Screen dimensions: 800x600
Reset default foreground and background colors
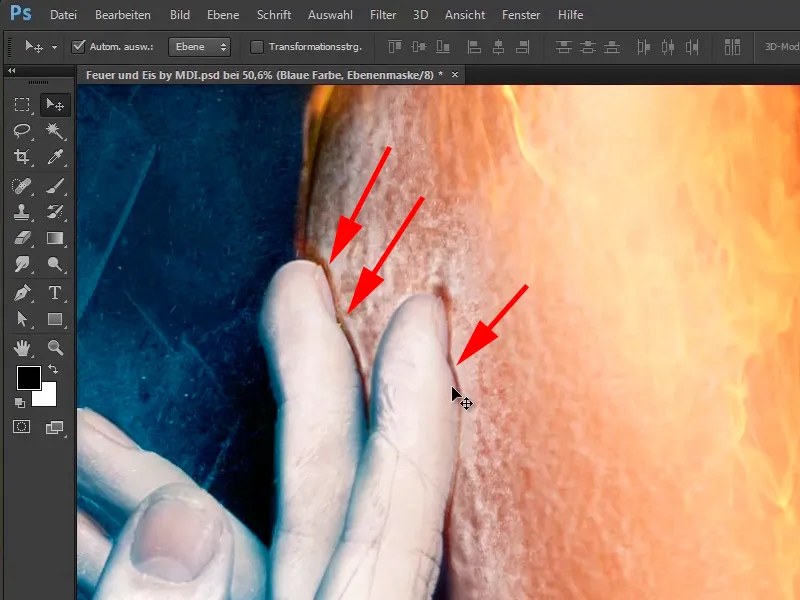[19, 403]
